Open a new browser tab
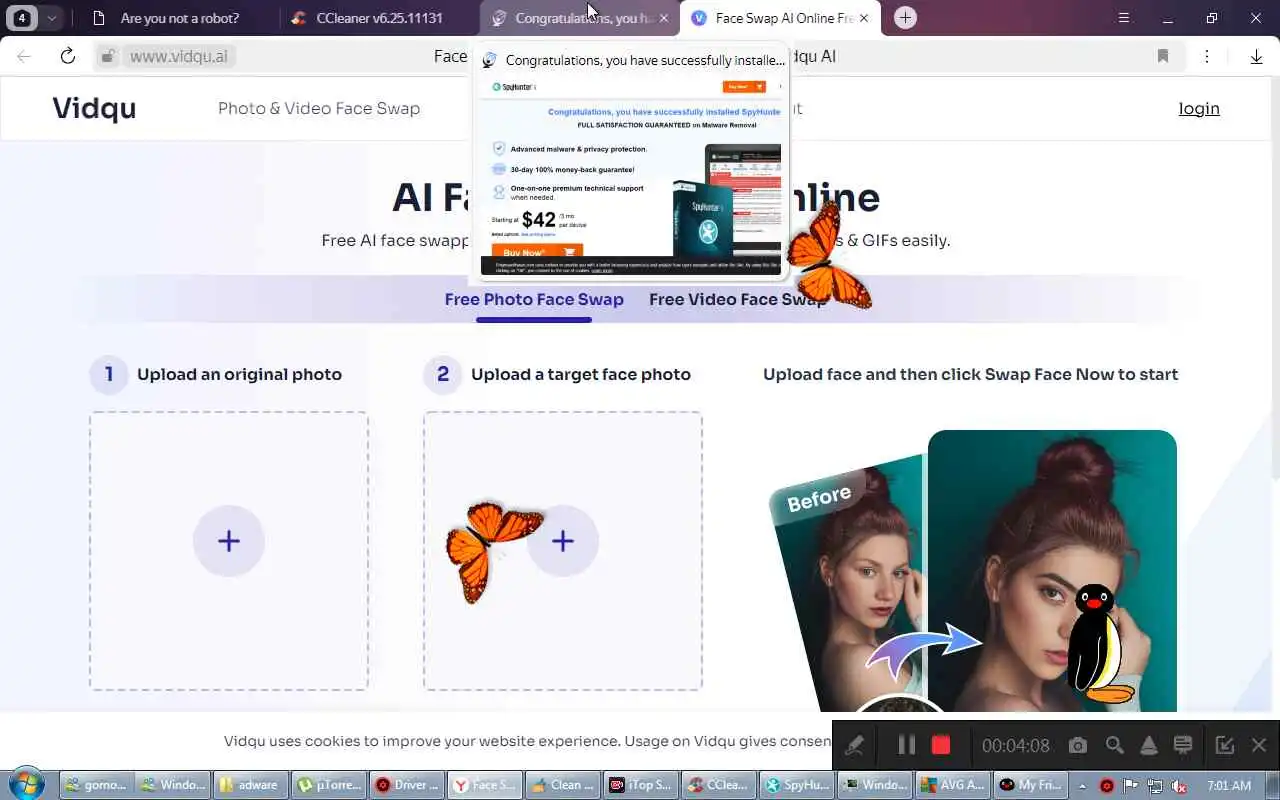 (x=905, y=18)
